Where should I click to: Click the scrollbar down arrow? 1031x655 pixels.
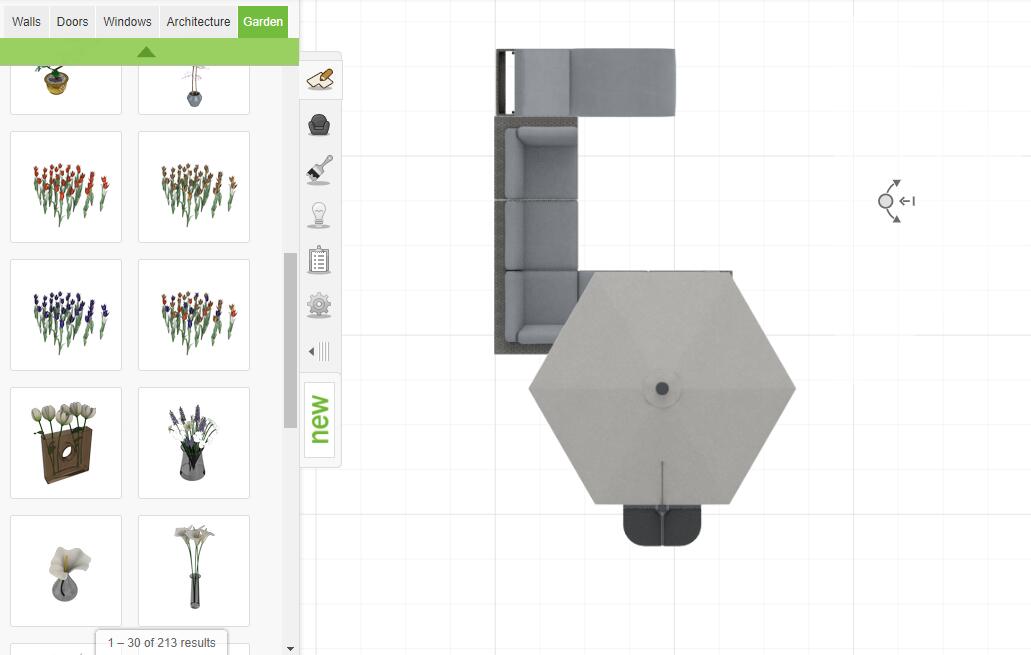pyautogui.click(x=290, y=649)
